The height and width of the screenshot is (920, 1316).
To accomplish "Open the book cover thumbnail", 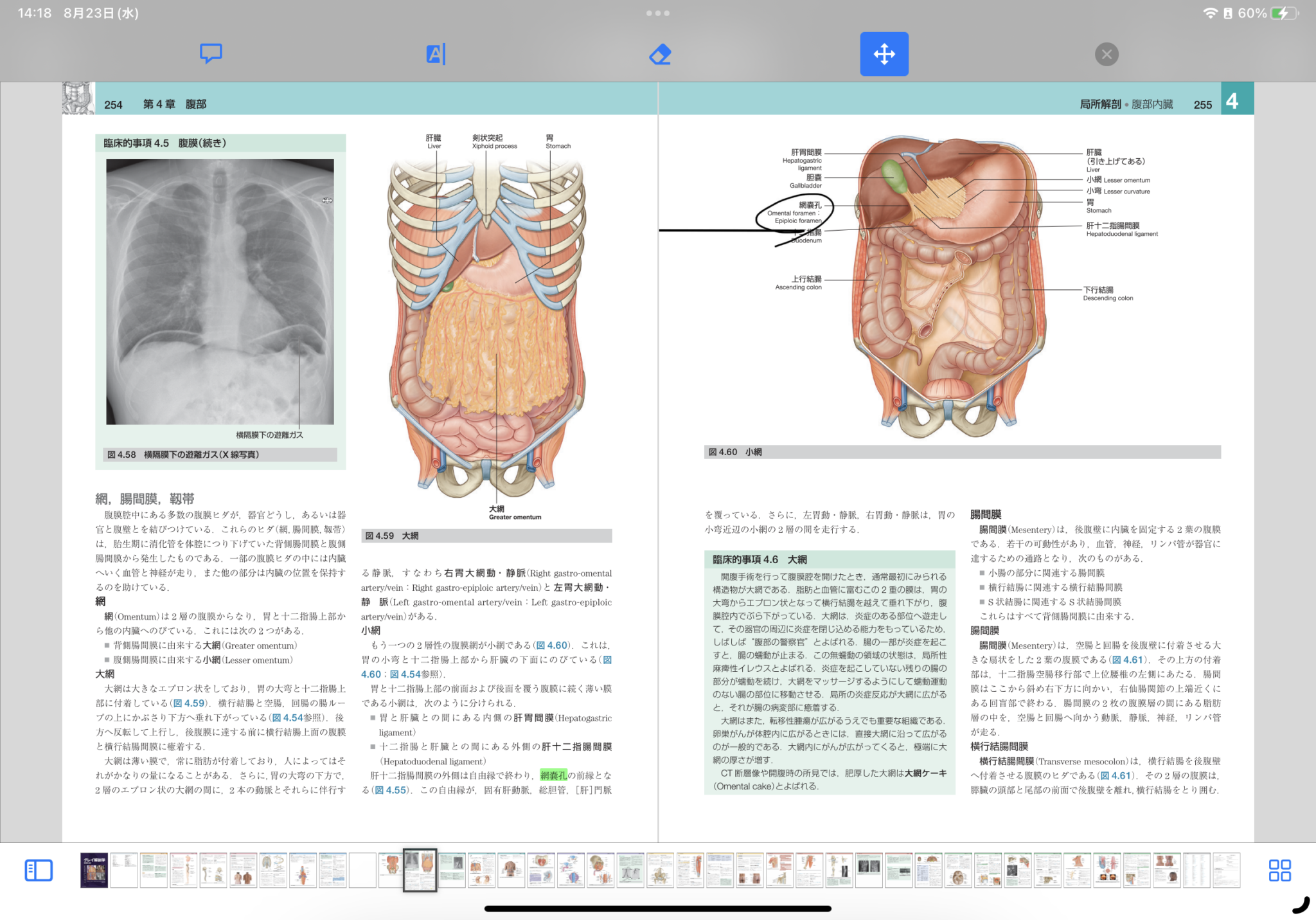I will click(94, 870).
